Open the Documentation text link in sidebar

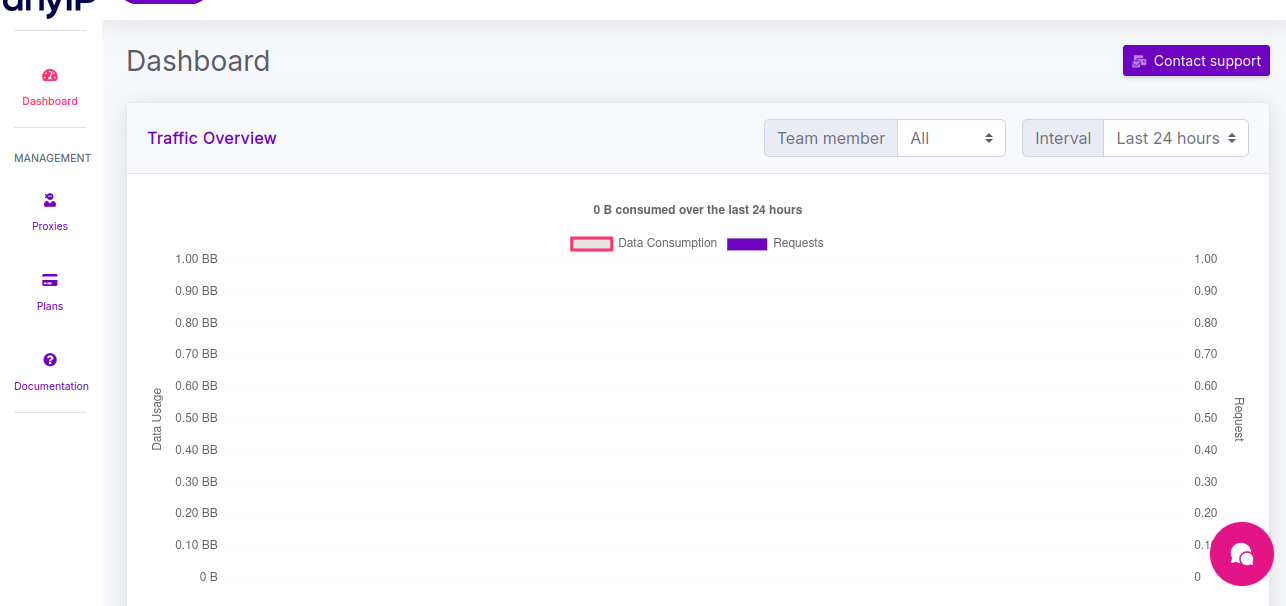coord(51,386)
